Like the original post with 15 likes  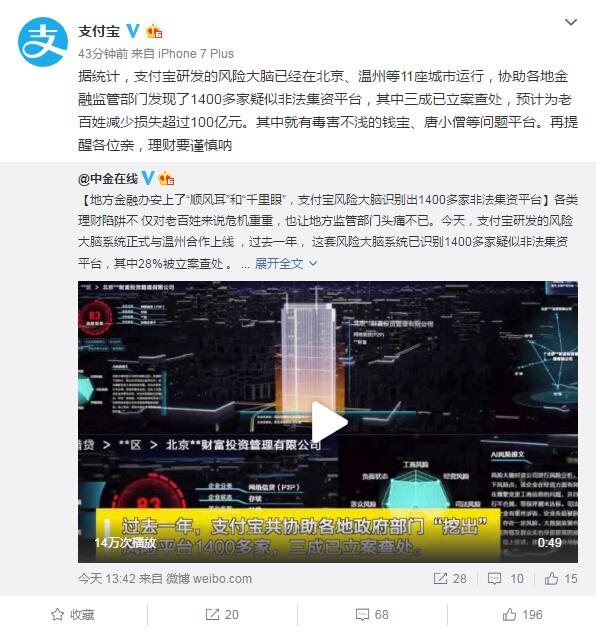point(561,579)
